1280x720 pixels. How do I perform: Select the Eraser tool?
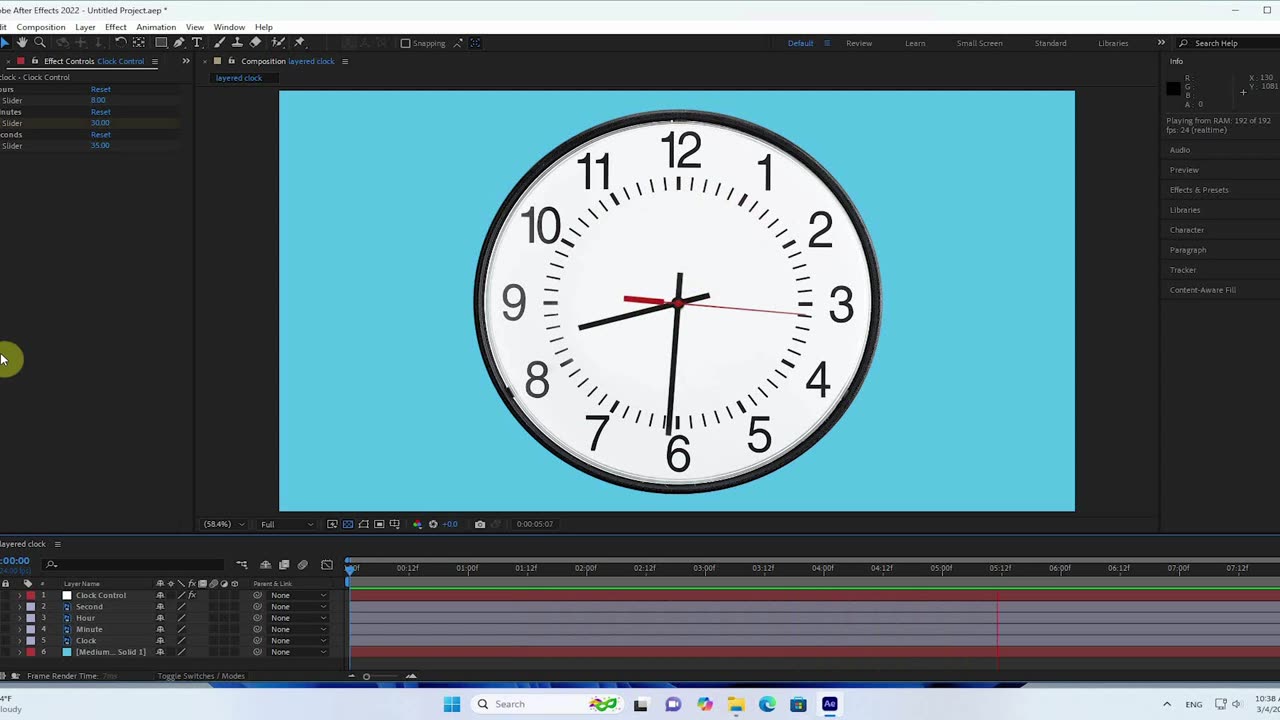255,43
